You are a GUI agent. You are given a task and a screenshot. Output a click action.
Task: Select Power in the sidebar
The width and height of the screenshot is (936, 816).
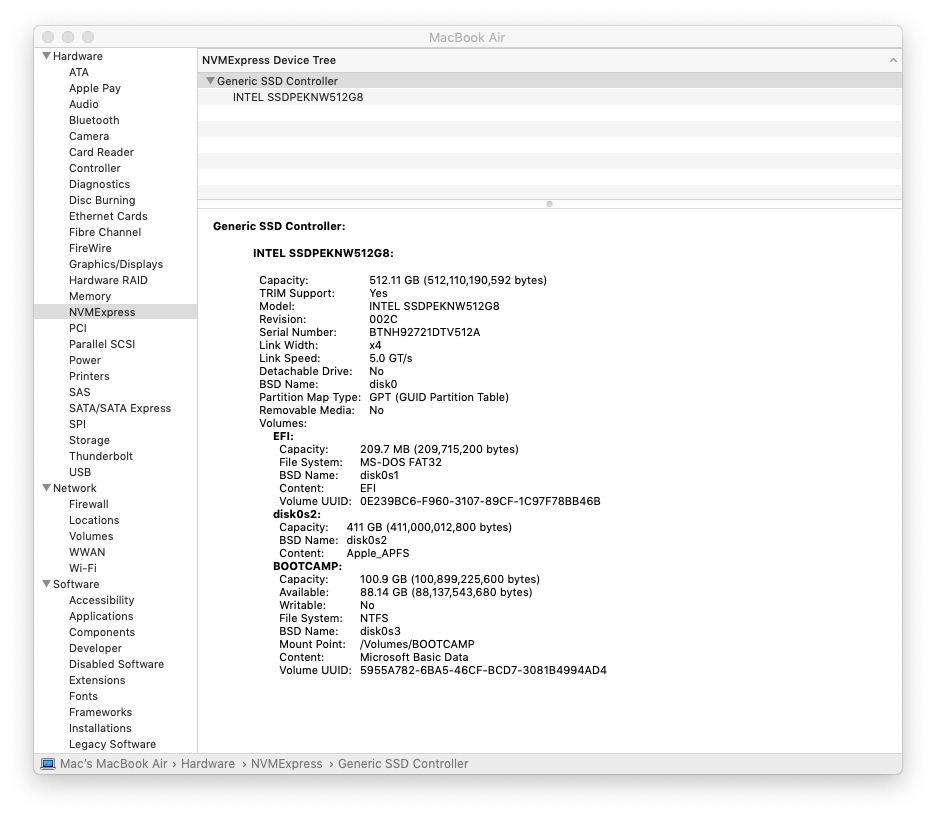coord(85,361)
